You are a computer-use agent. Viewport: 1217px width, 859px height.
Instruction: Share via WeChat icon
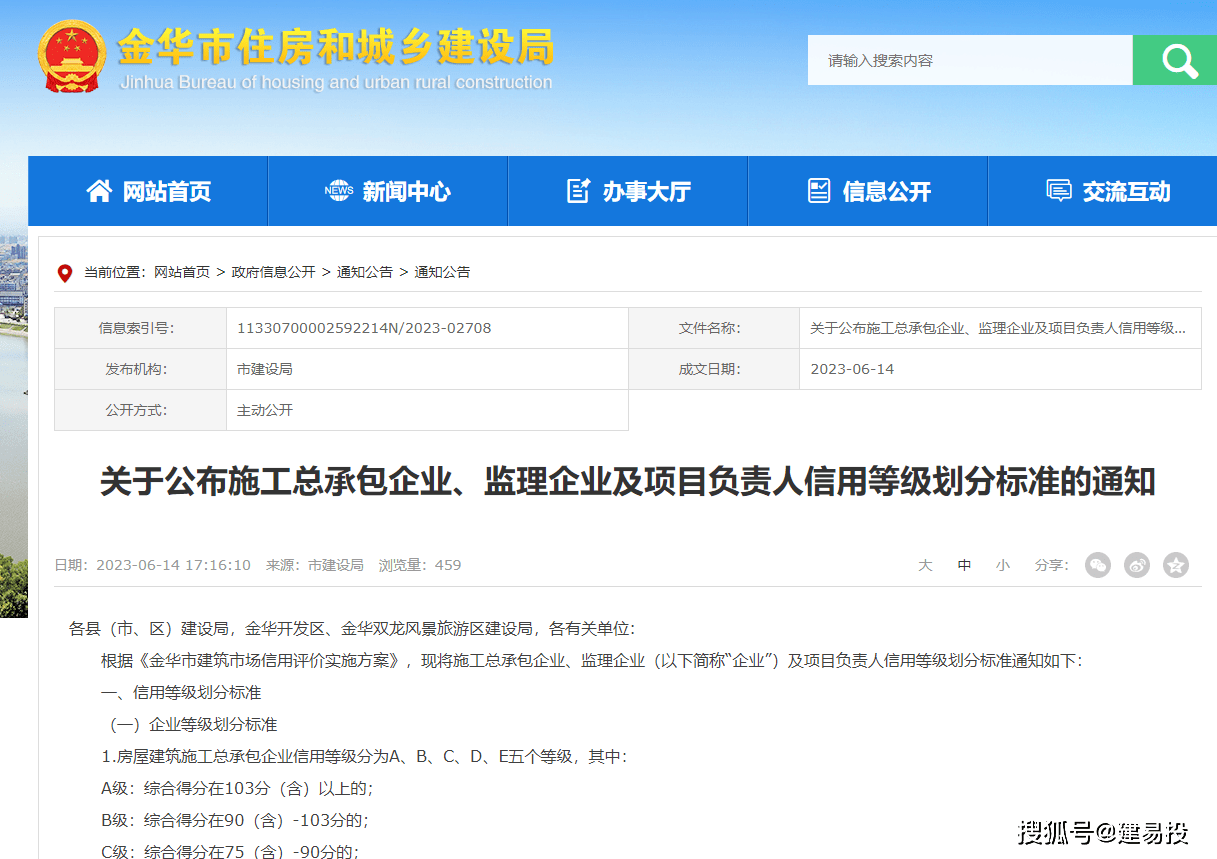pyautogui.click(x=1098, y=565)
